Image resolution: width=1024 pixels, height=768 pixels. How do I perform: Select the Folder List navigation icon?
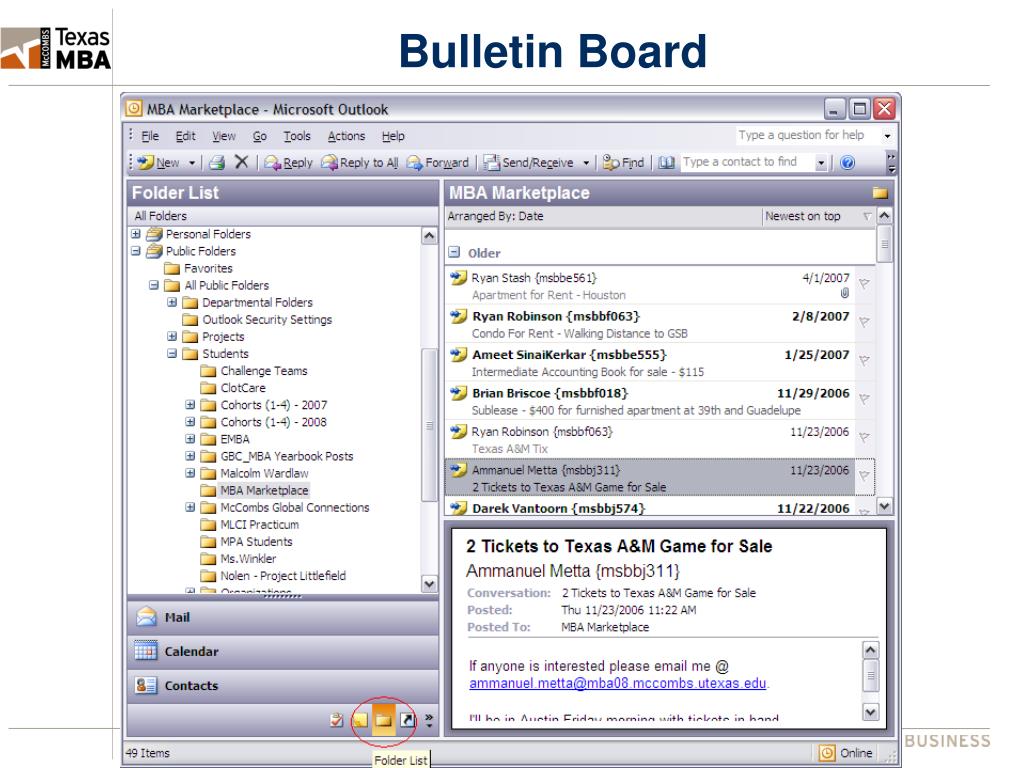[383, 719]
